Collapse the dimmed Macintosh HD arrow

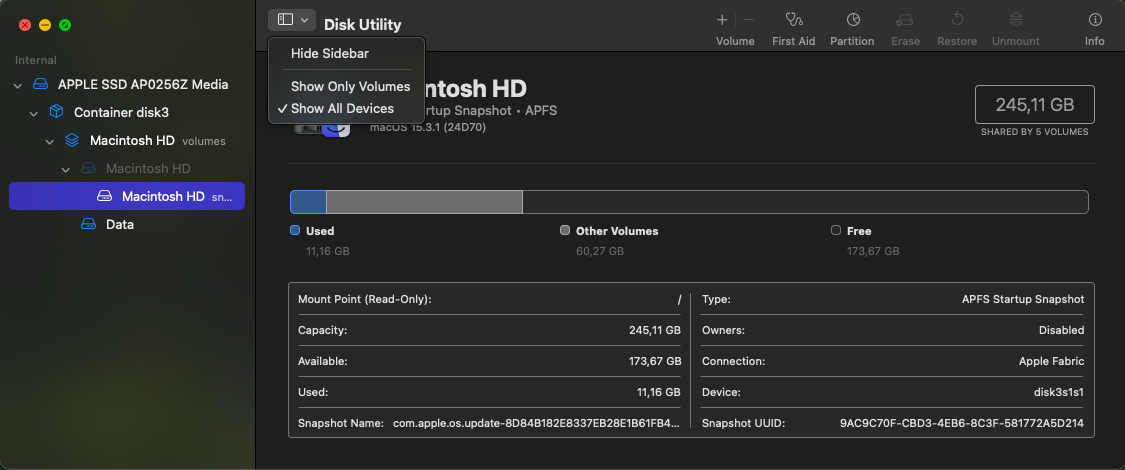[65, 169]
